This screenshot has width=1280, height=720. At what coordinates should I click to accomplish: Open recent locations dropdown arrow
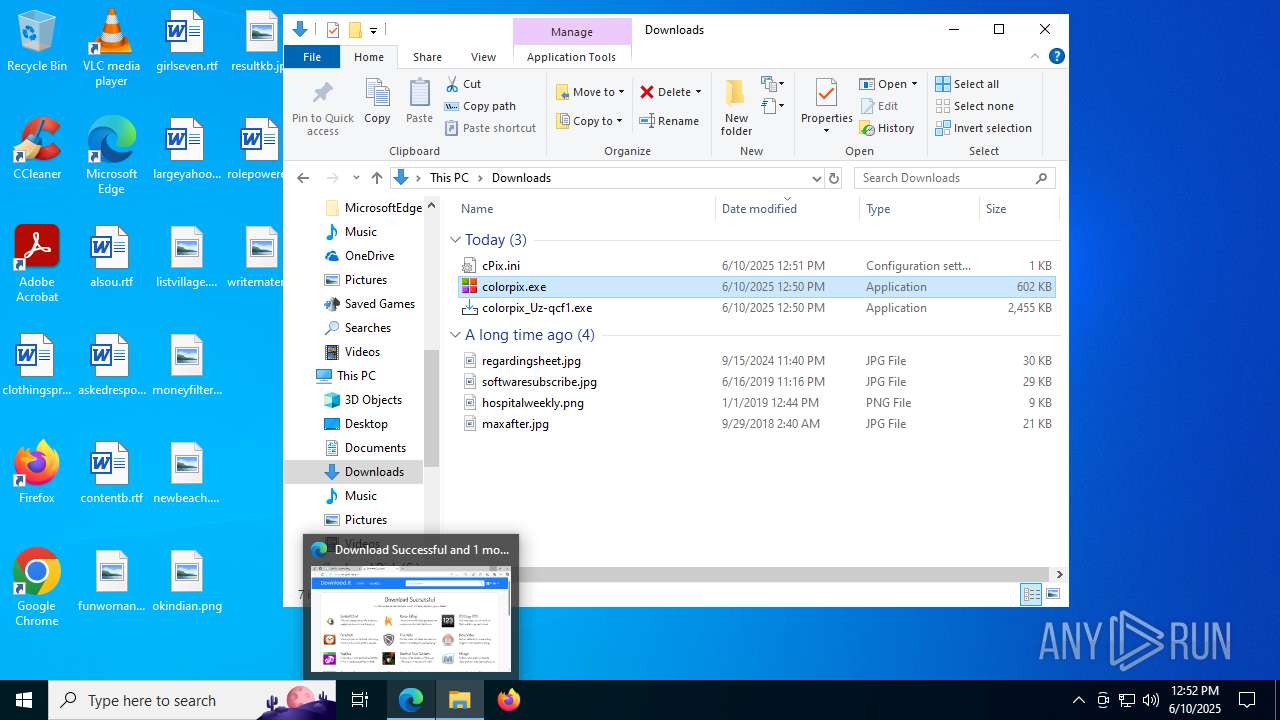(x=356, y=178)
